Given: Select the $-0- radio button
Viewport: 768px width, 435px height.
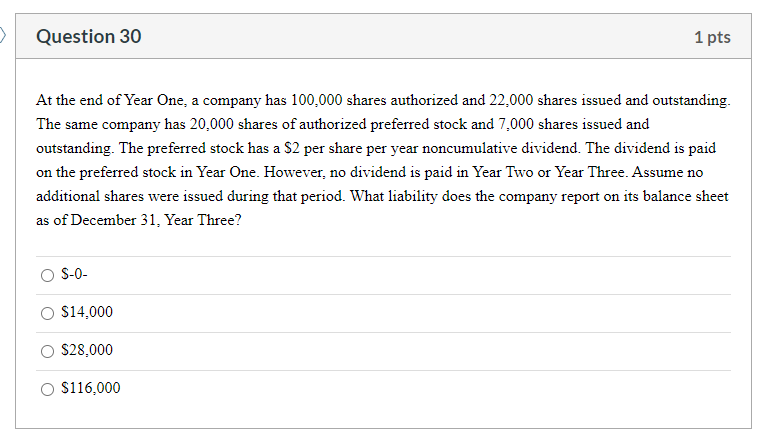Looking at the screenshot, I should click(48, 275).
